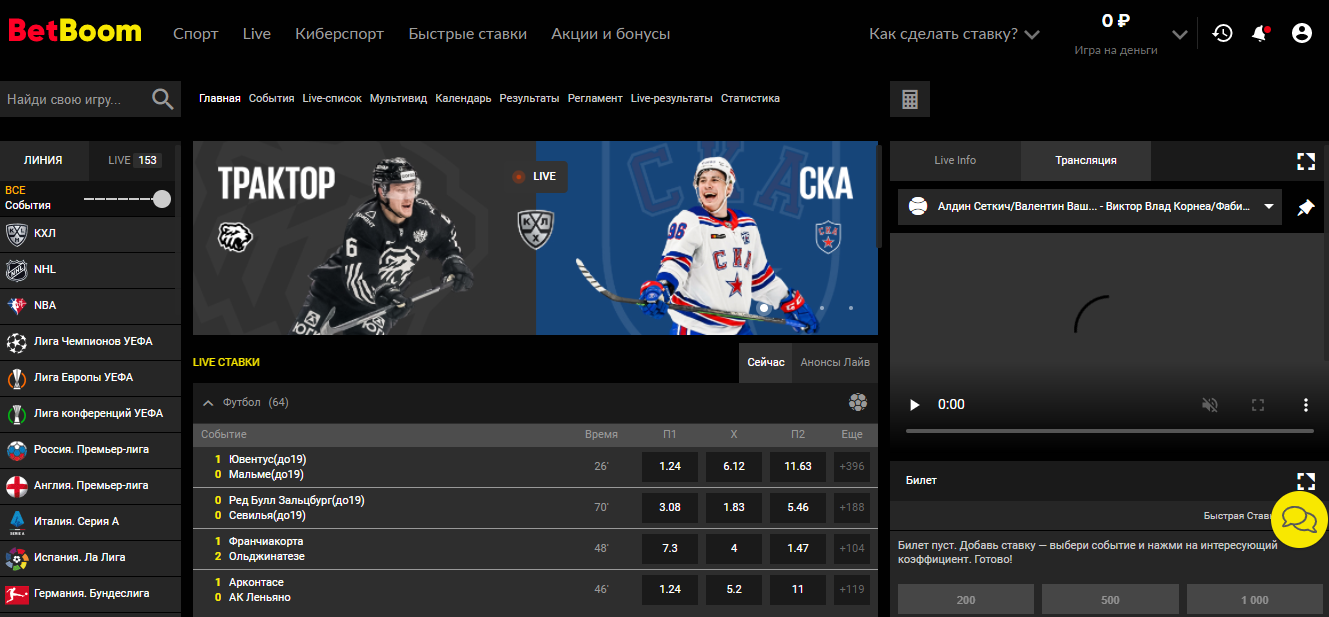Screen dimensions: 1329x617
Task: Click the football ball icon in Футбол header
Action: [857, 402]
